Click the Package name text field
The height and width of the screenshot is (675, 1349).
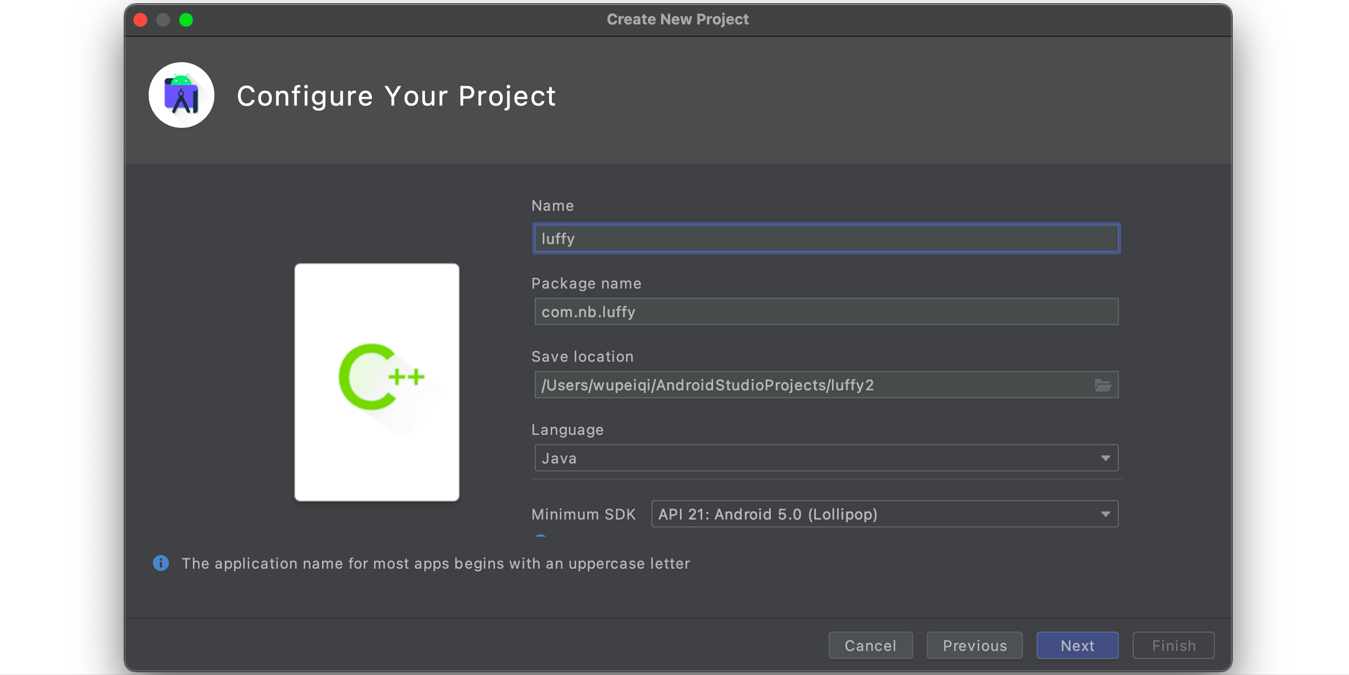(825, 312)
